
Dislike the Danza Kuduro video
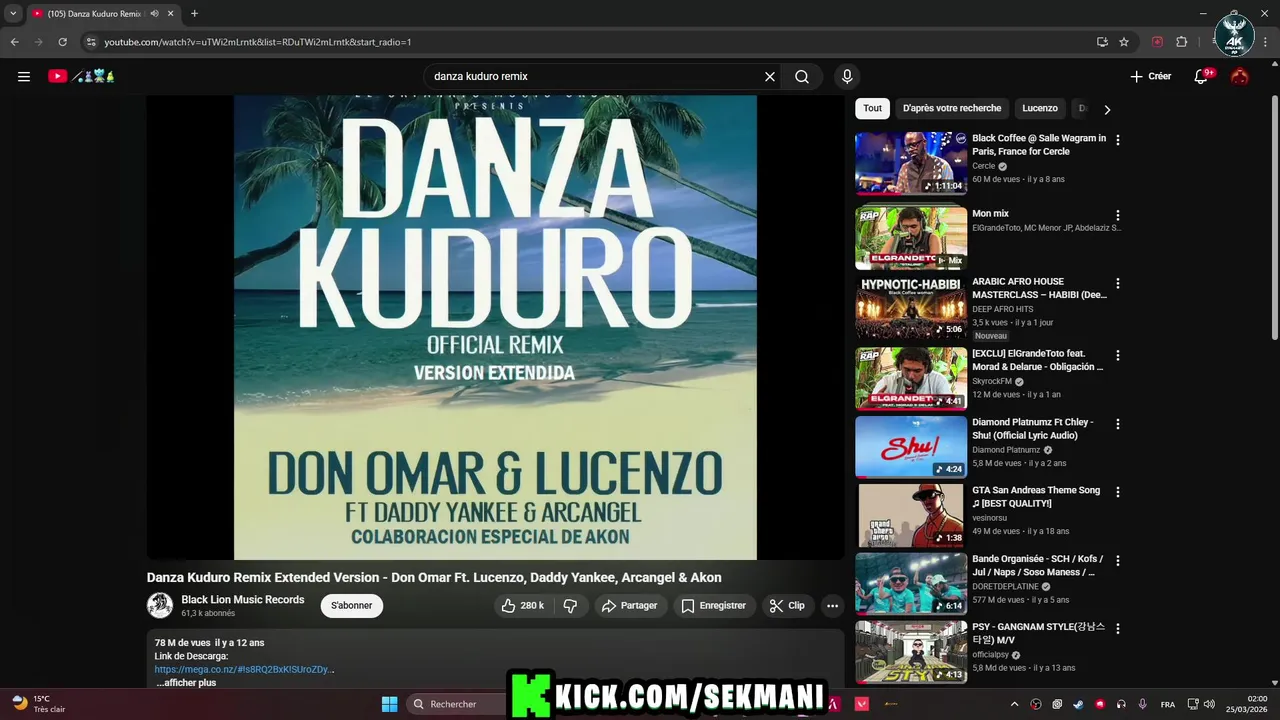click(570, 605)
